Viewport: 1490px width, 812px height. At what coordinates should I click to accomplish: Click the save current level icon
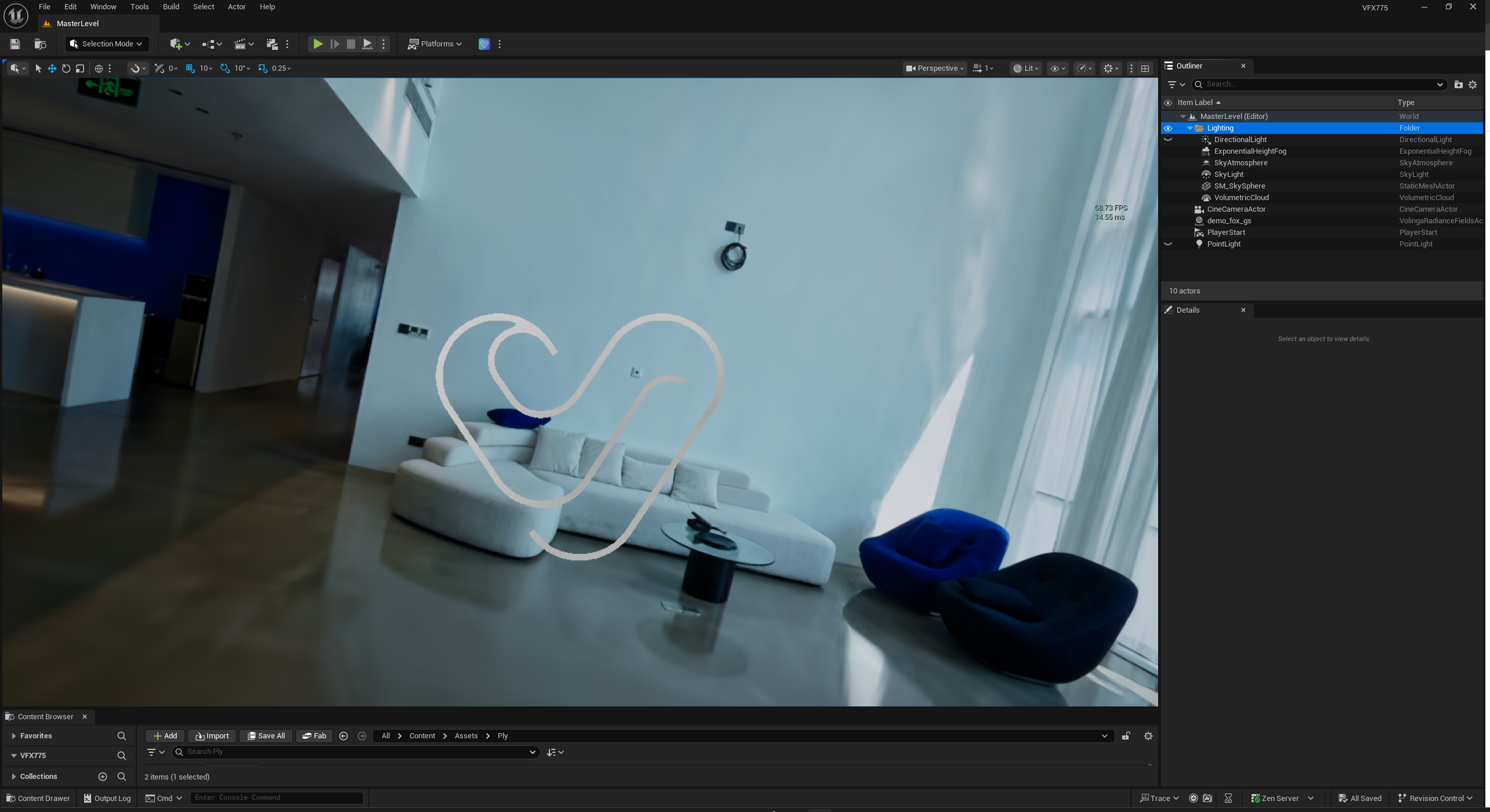[15, 44]
